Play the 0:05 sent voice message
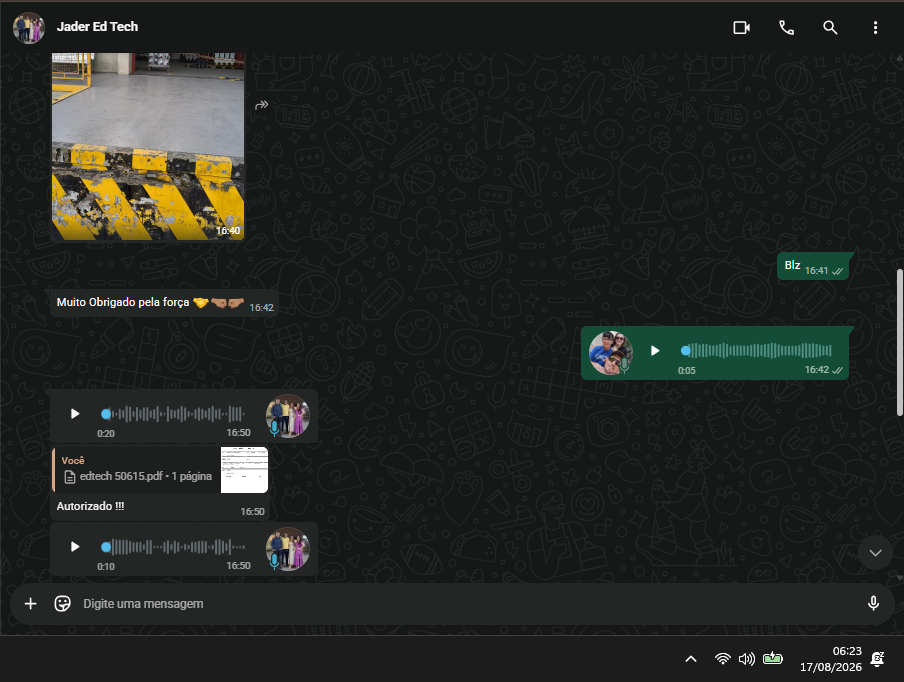This screenshot has width=904, height=682. (655, 351)
